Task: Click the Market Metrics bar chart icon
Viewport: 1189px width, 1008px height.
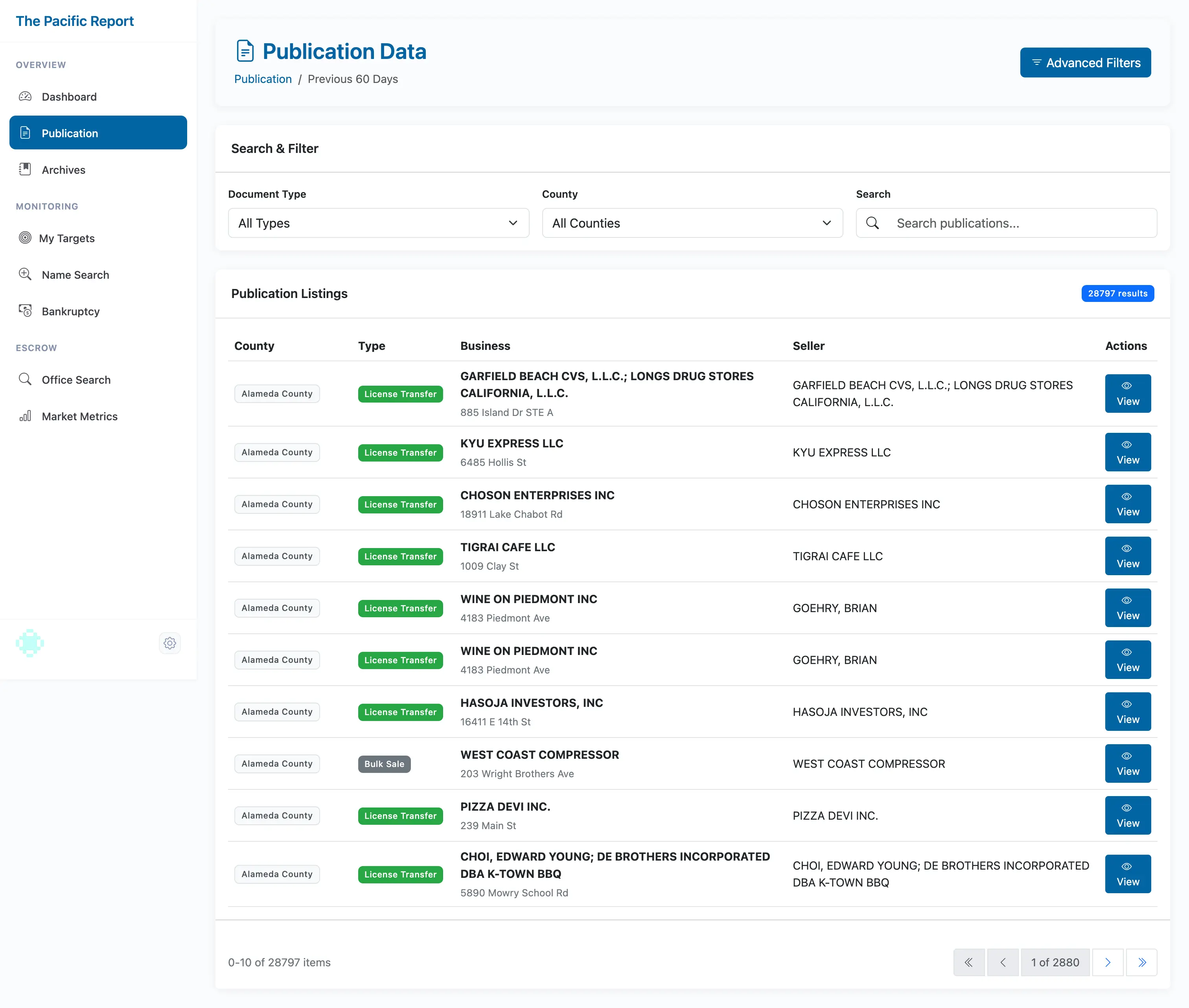Action: coord(25,416)
